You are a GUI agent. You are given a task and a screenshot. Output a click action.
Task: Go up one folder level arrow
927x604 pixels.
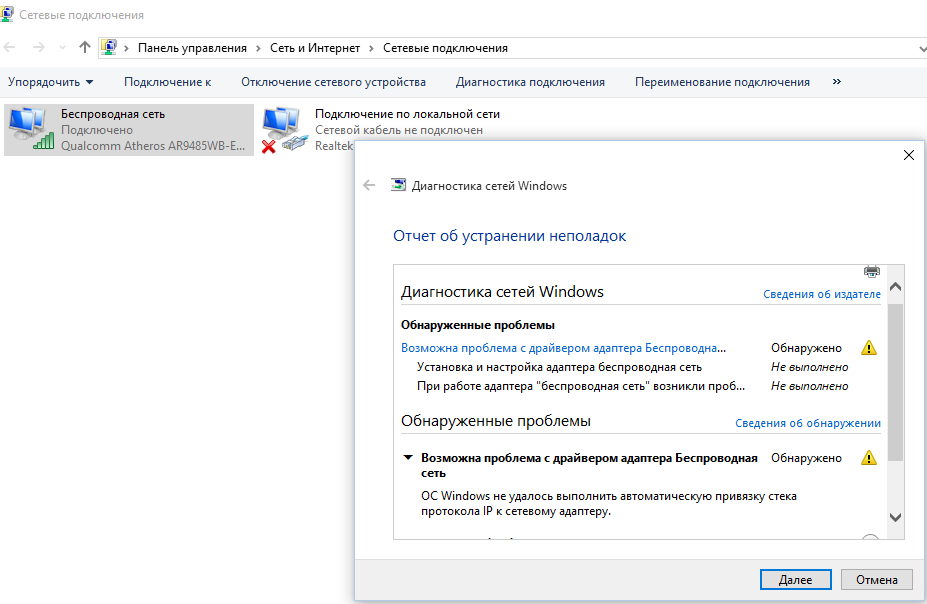(x=85, y=47)
